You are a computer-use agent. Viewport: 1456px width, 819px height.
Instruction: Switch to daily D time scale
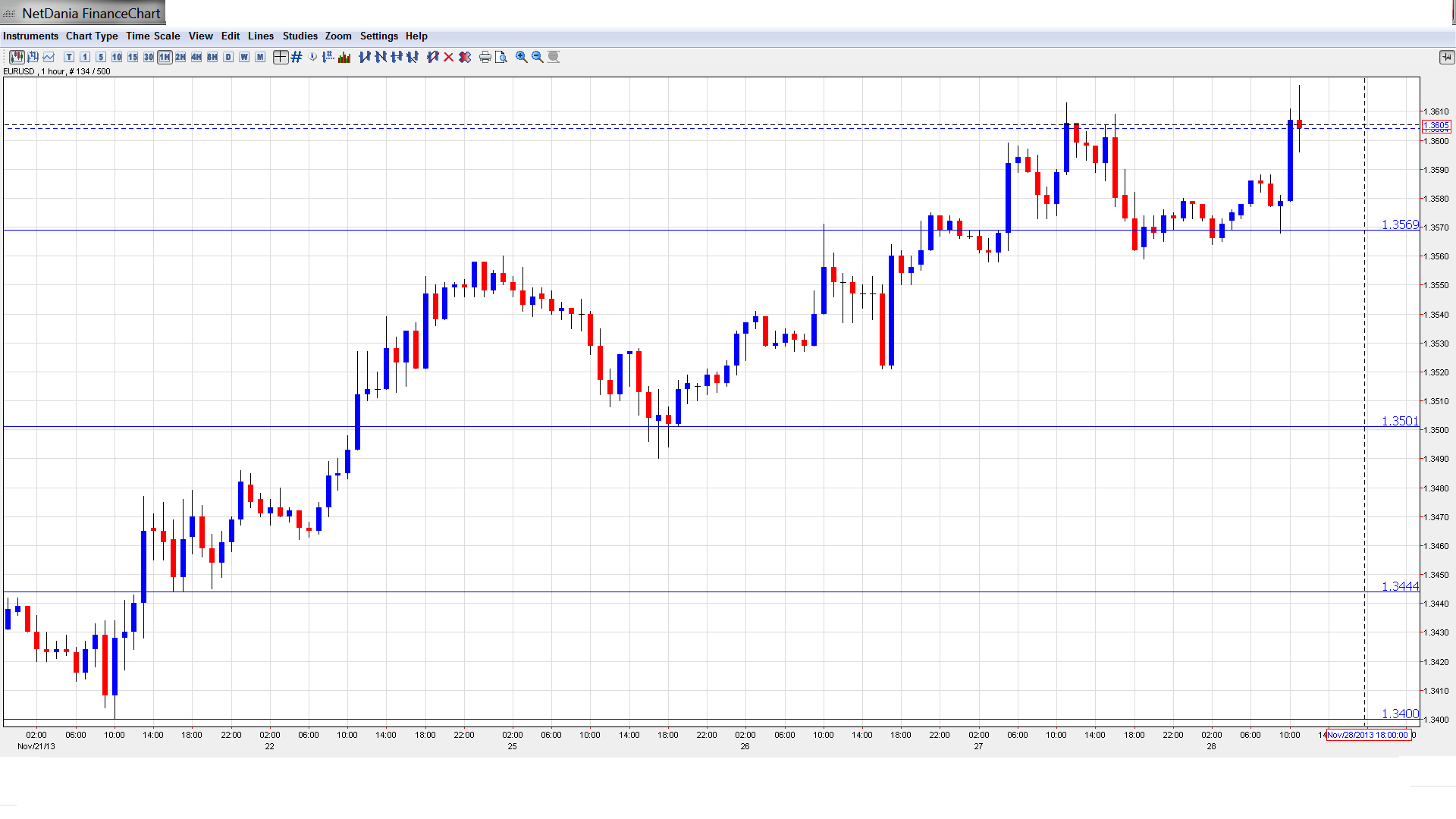[228, 57]
